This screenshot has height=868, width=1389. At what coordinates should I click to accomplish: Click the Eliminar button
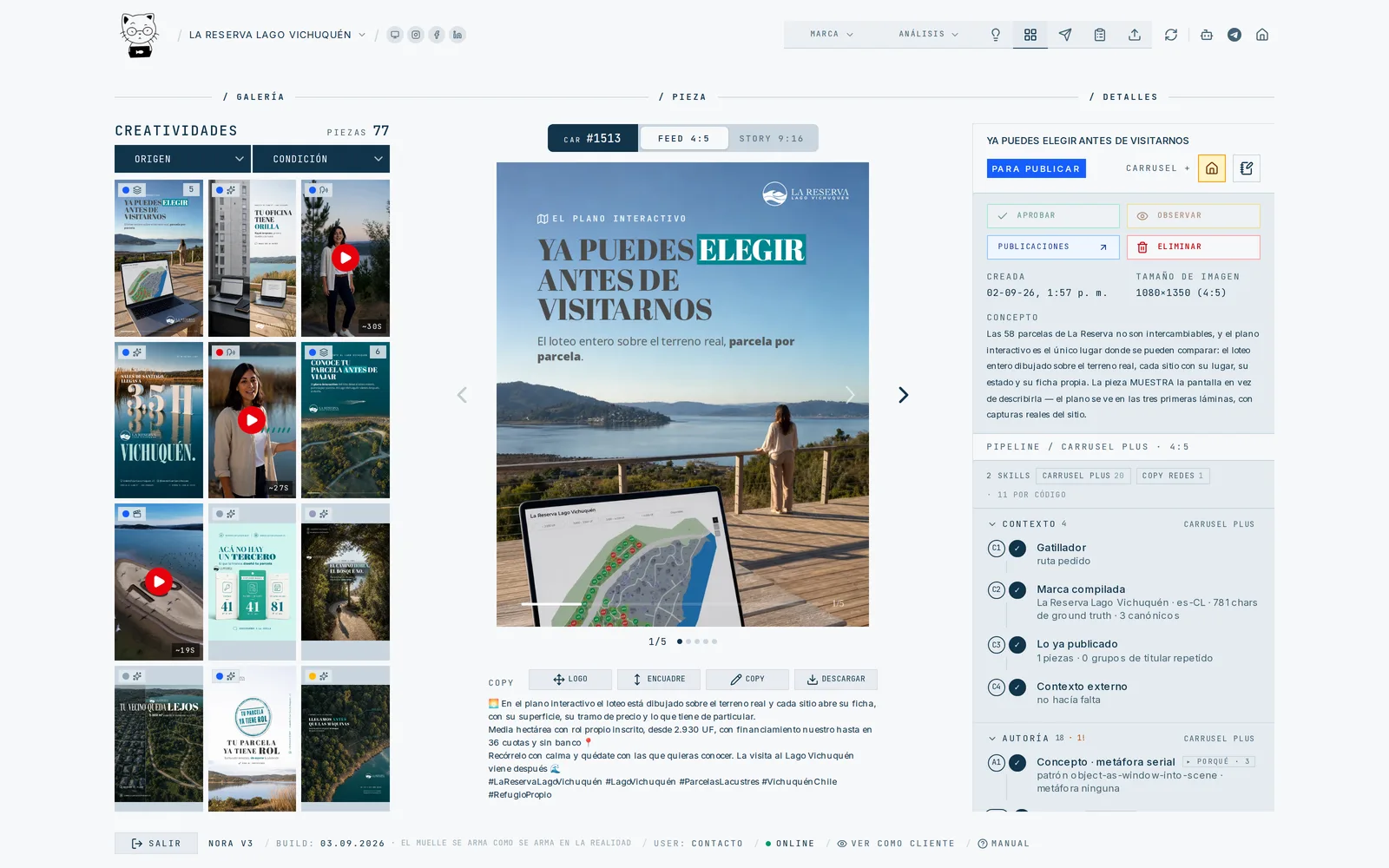pos(1194,247)
